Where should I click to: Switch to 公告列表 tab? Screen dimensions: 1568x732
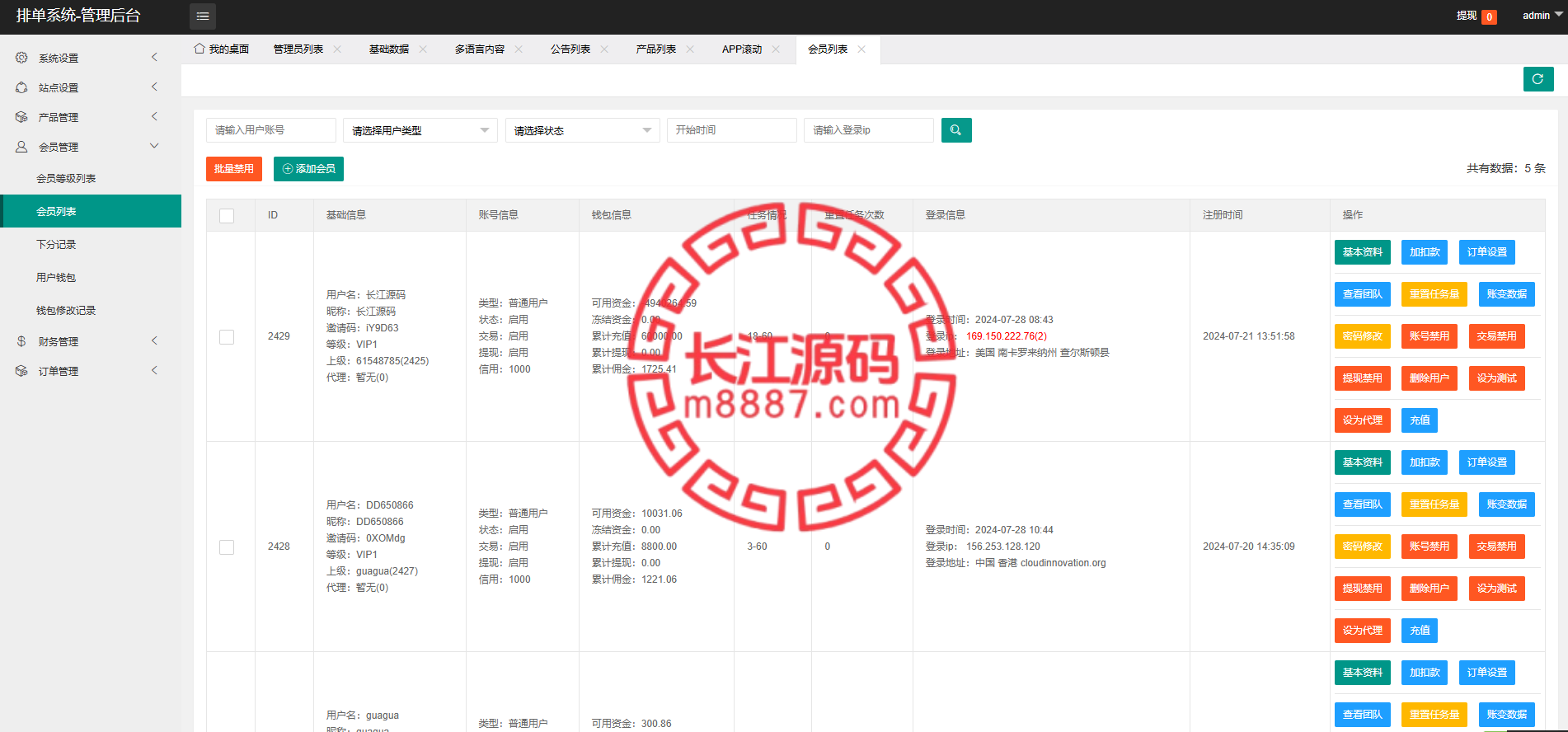pos(570,49)
